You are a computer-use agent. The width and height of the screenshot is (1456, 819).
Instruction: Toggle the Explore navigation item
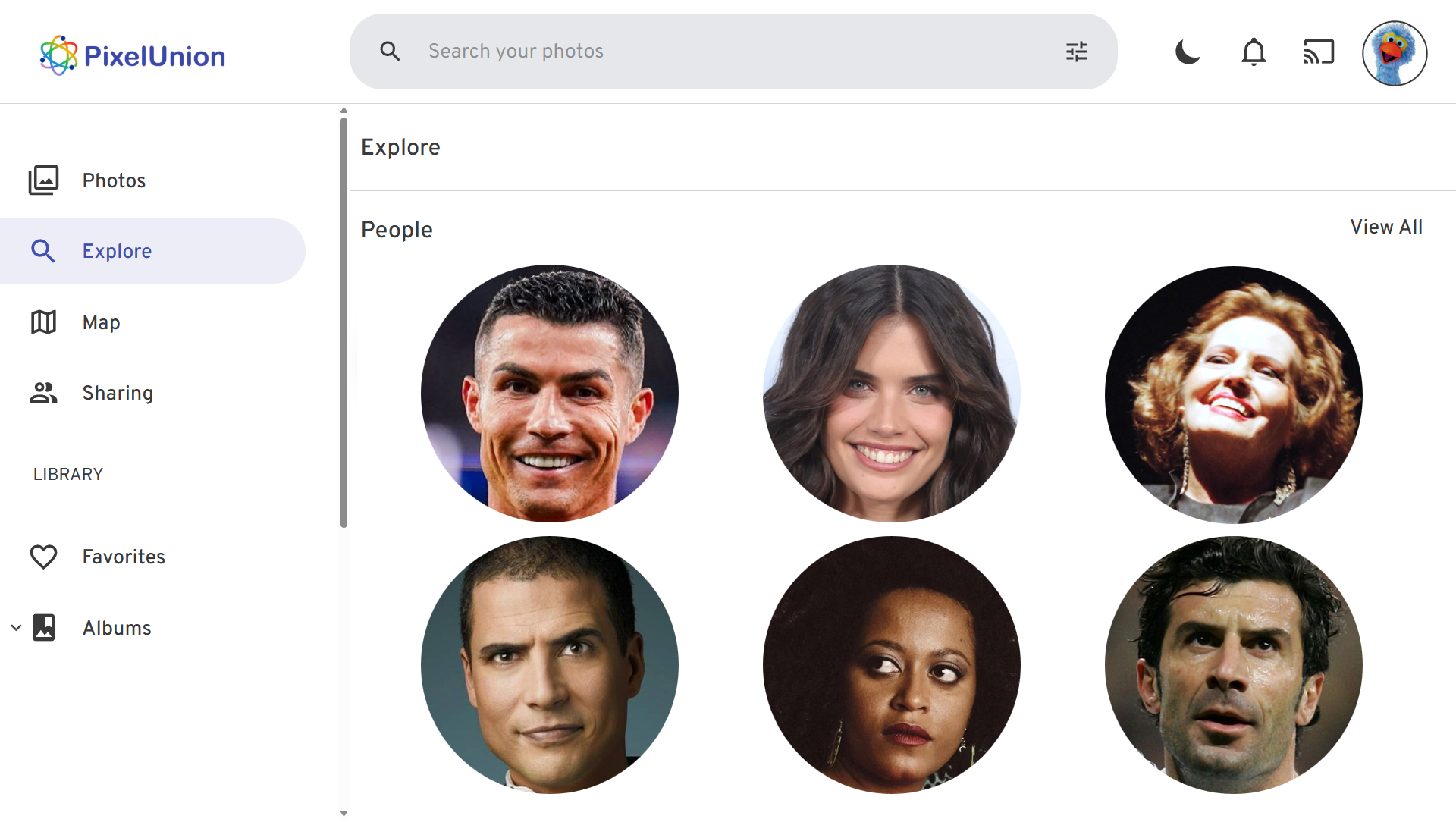click(x=117, y=250)
